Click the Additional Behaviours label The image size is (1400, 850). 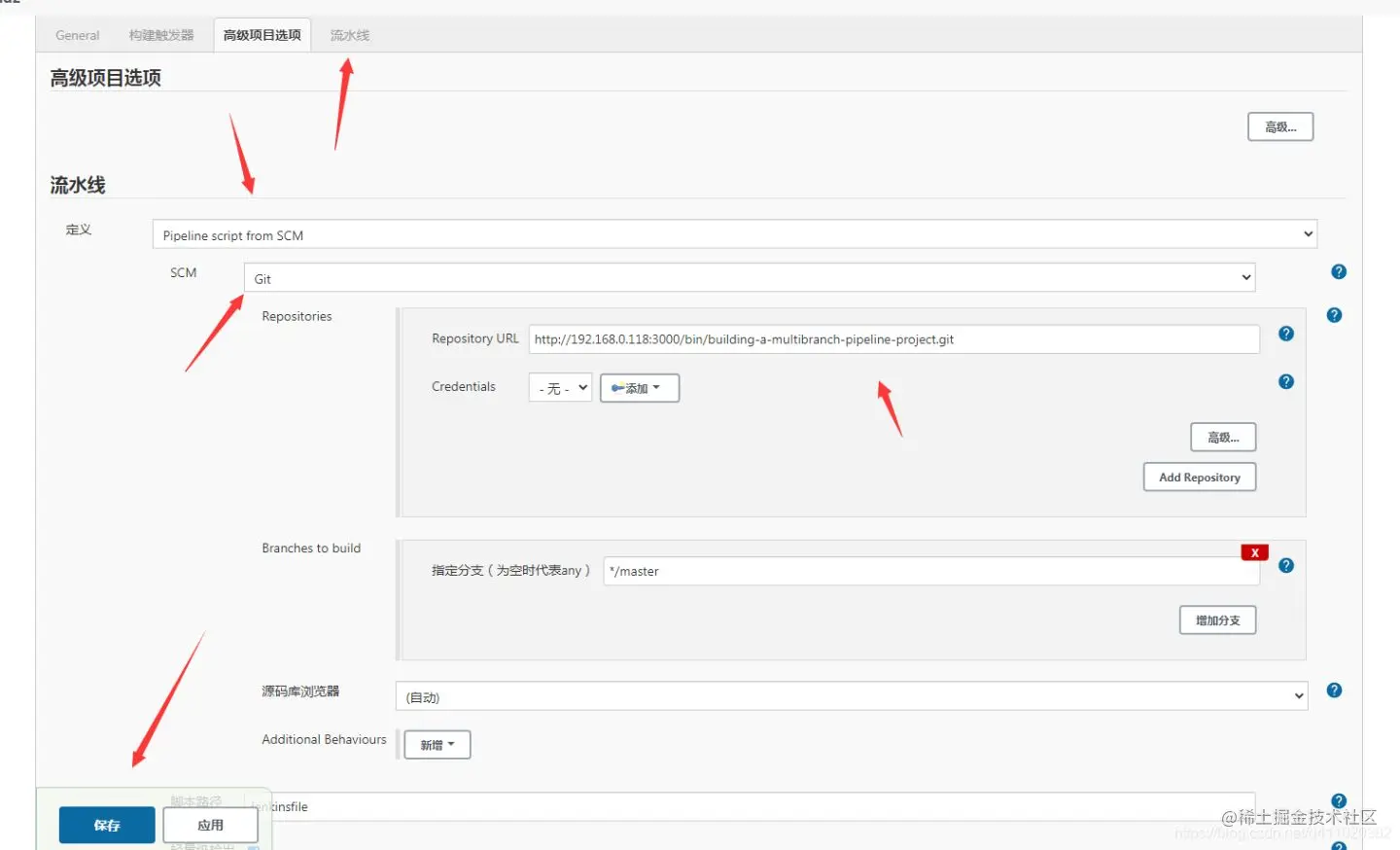click(x=324, y=739)
